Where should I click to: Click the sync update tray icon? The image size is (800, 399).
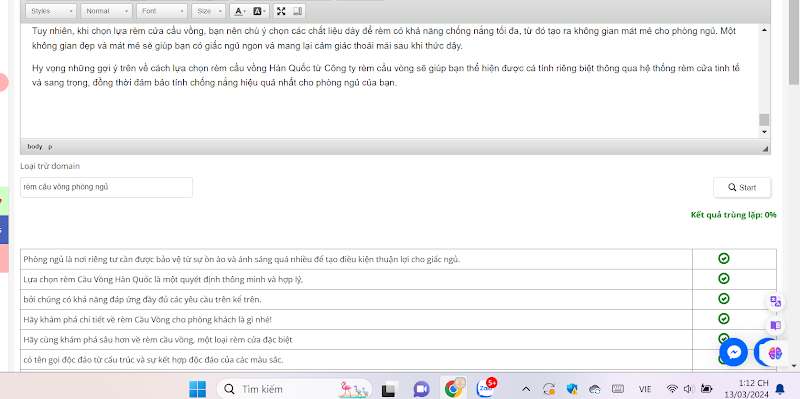point(549,389)
